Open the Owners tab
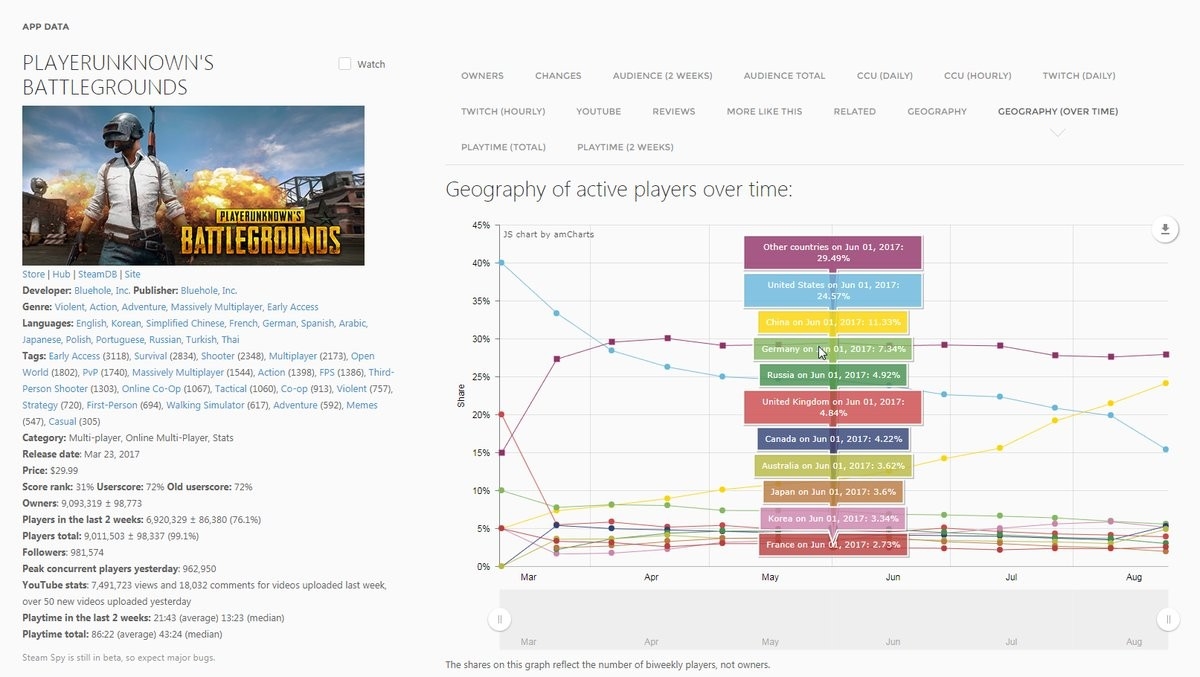The height and width of the screenshot is (677, 1200). click(x=482, y=76)
